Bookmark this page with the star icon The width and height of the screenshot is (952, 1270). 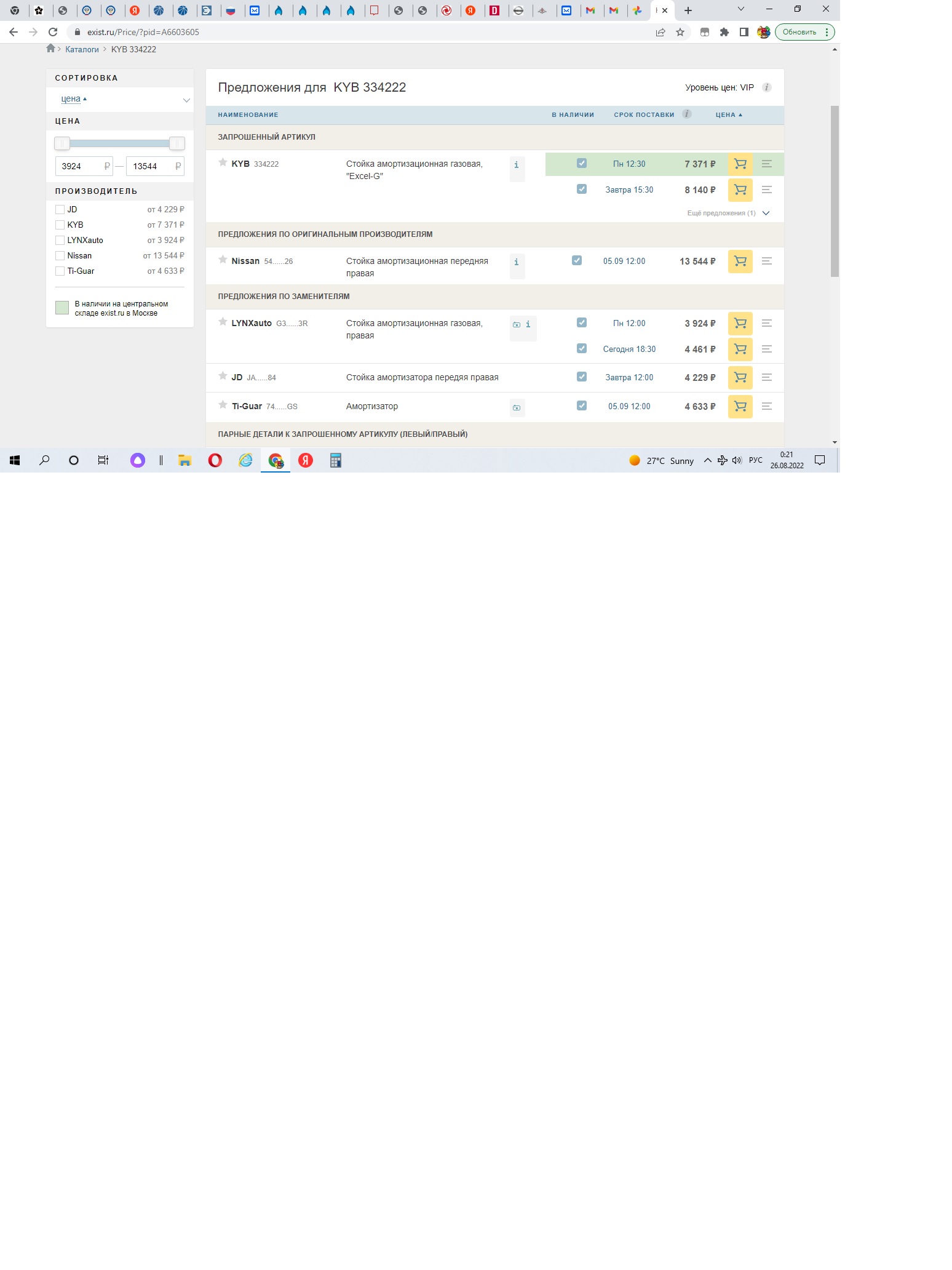point(680,32)
